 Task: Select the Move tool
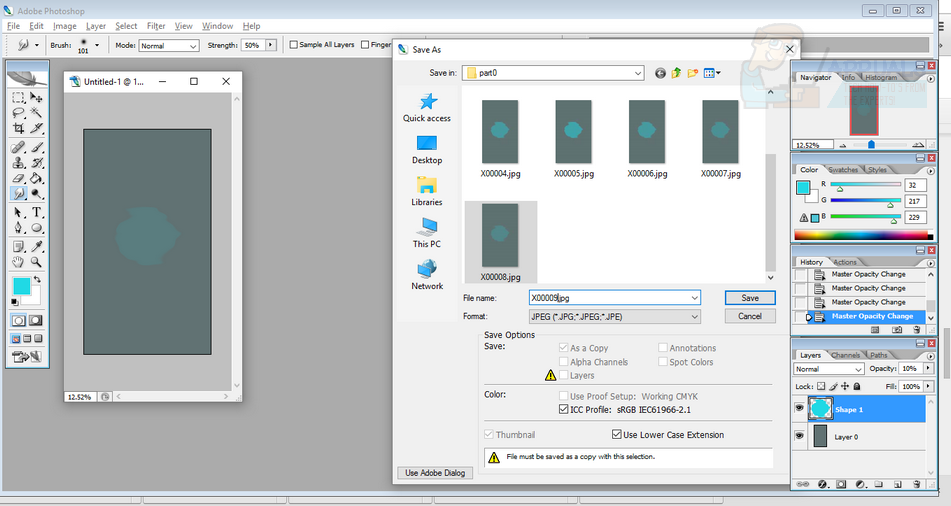coord(36,97)
